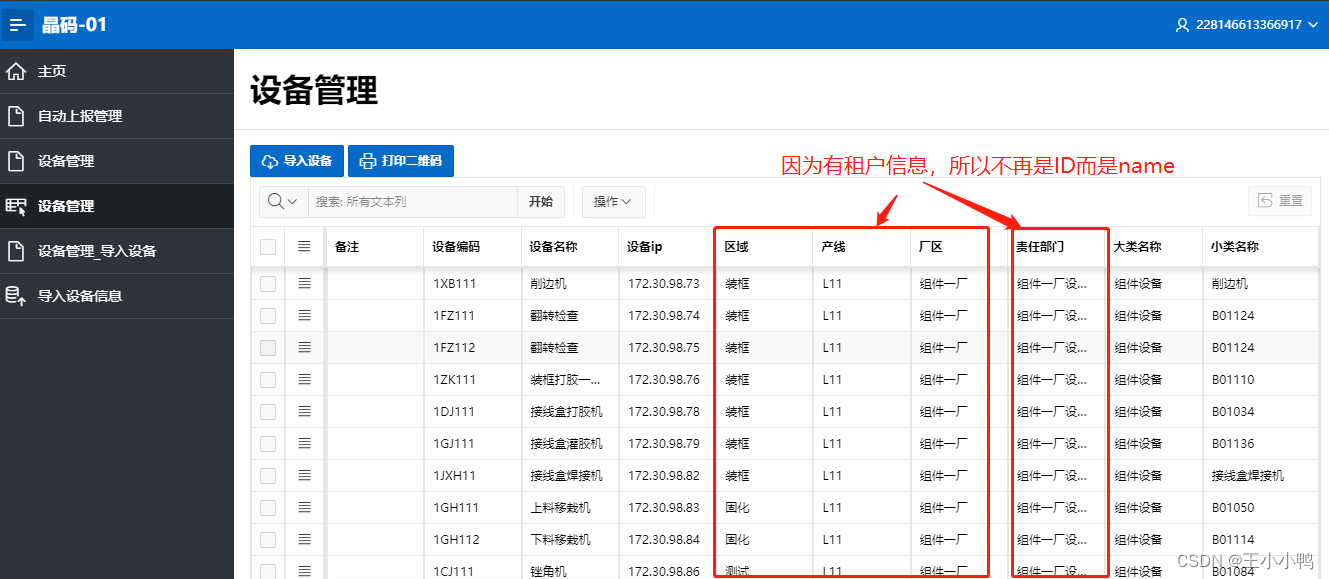1329x579 pixels.
Task: Click the 接线盒打胶机 device name cell
Action: (570, 412)
